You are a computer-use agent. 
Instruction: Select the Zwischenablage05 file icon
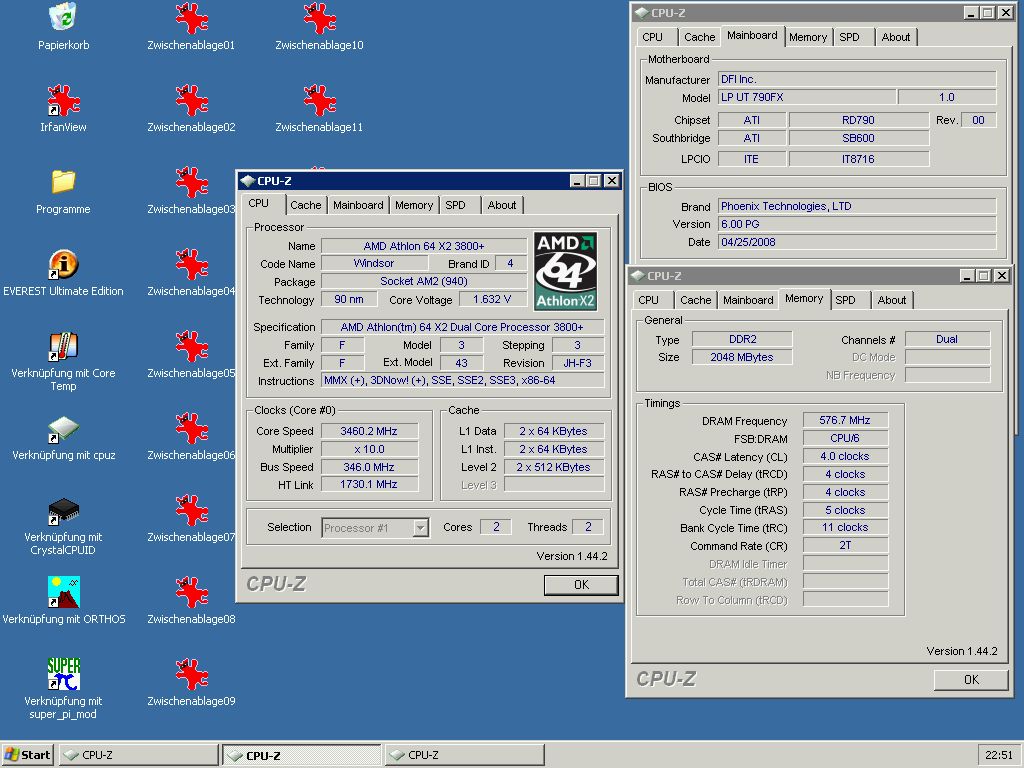pos(191,346)
